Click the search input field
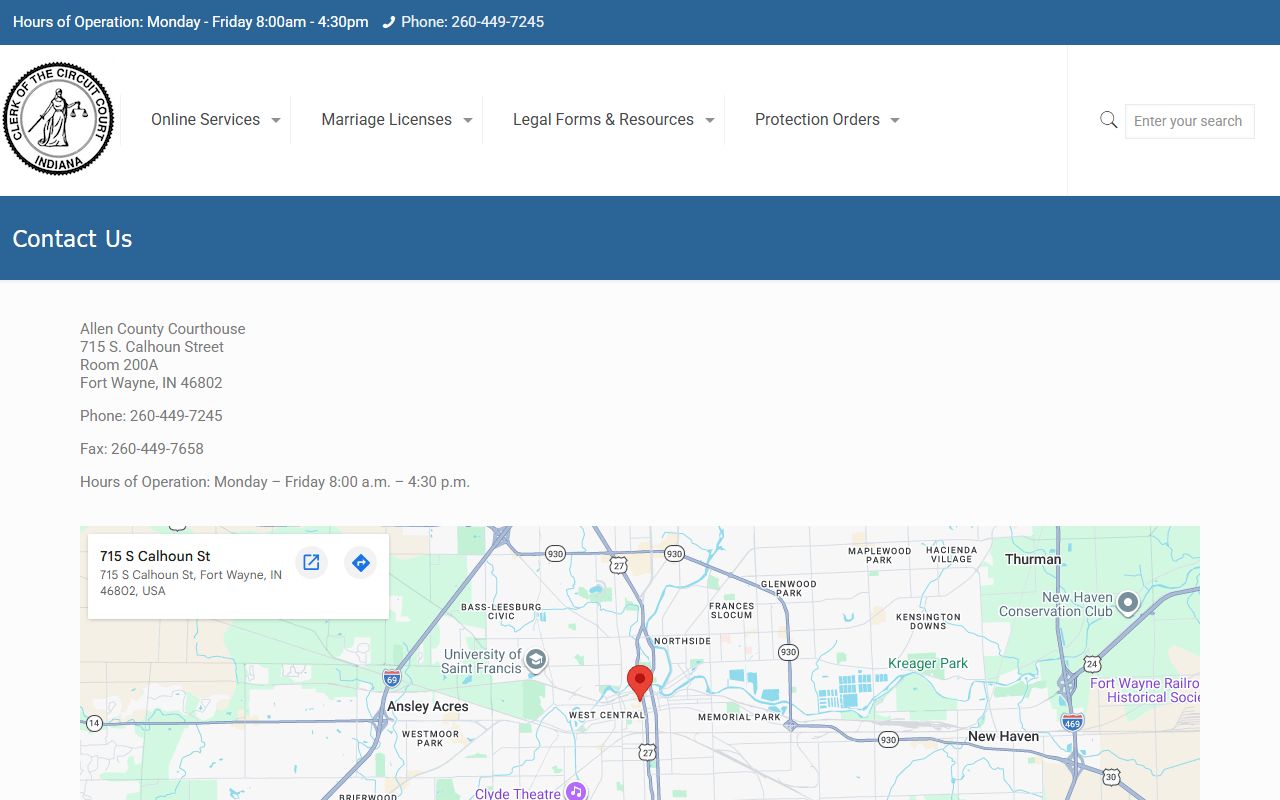1280x800 pixels. click(1189, 121)
